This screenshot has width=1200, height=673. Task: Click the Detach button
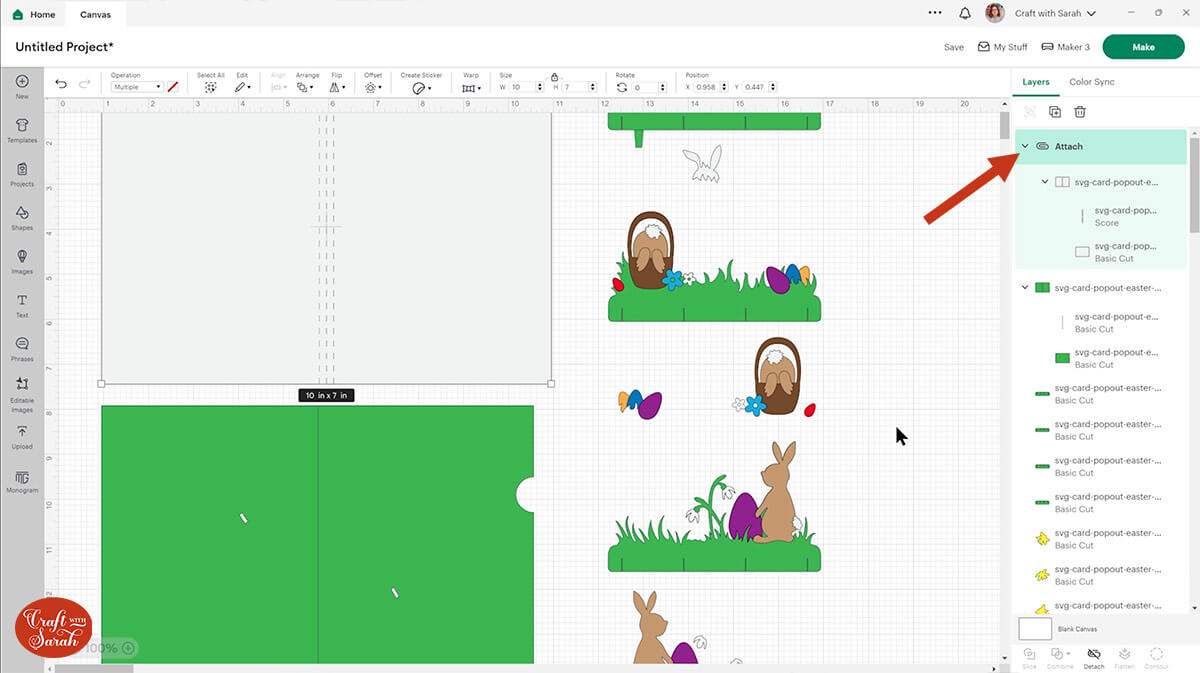click(1094, 657)
